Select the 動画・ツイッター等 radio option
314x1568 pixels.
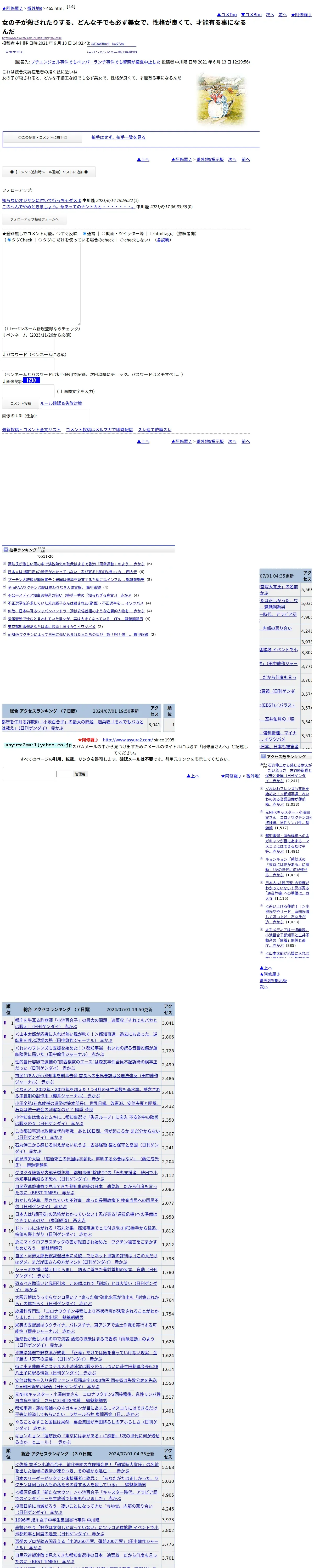[103, 234]
